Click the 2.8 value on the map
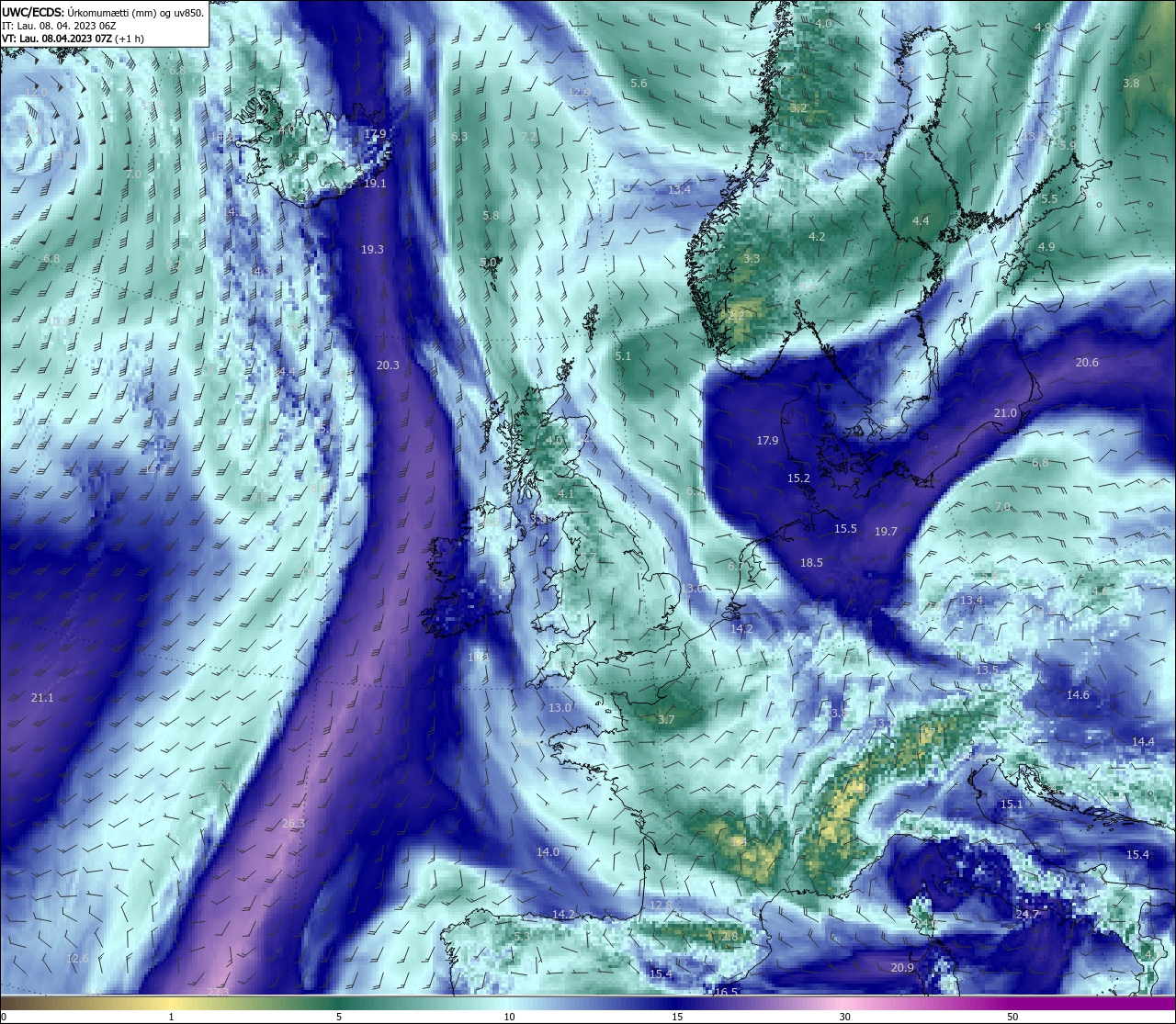Screen dimensions: 1176x1024 pos(729,937)
